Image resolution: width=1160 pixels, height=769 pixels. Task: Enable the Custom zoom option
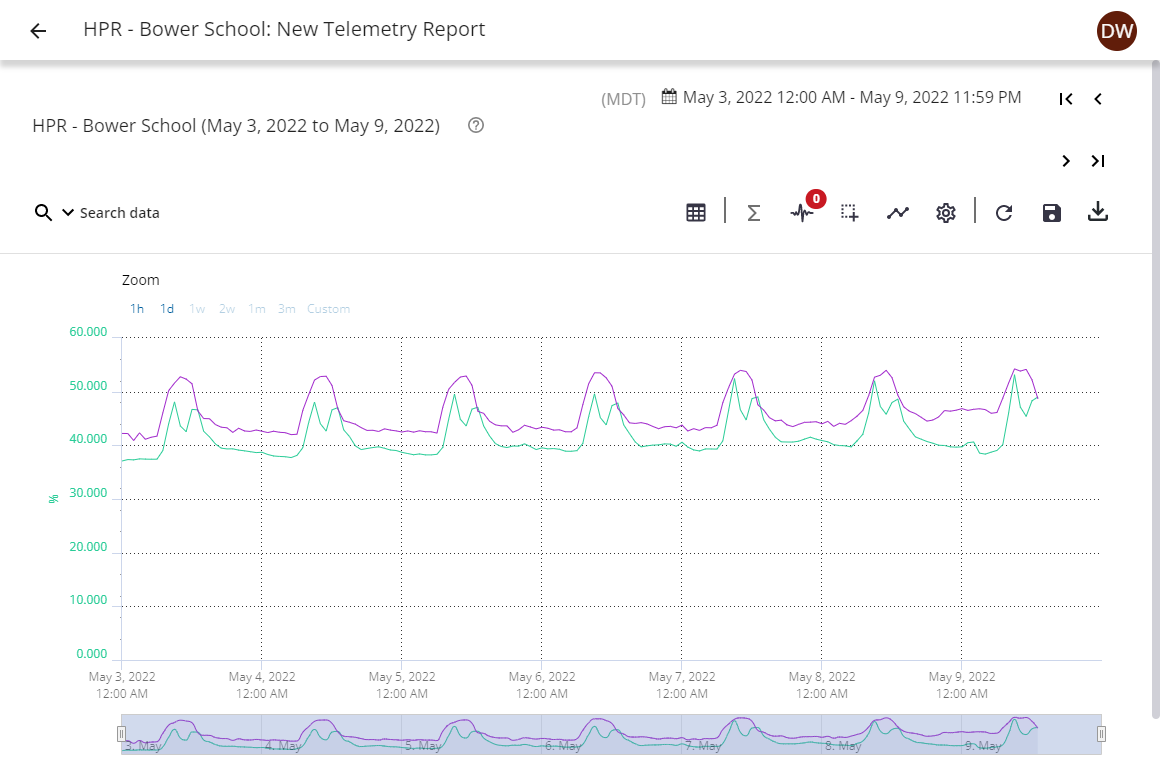pos(329,308)
